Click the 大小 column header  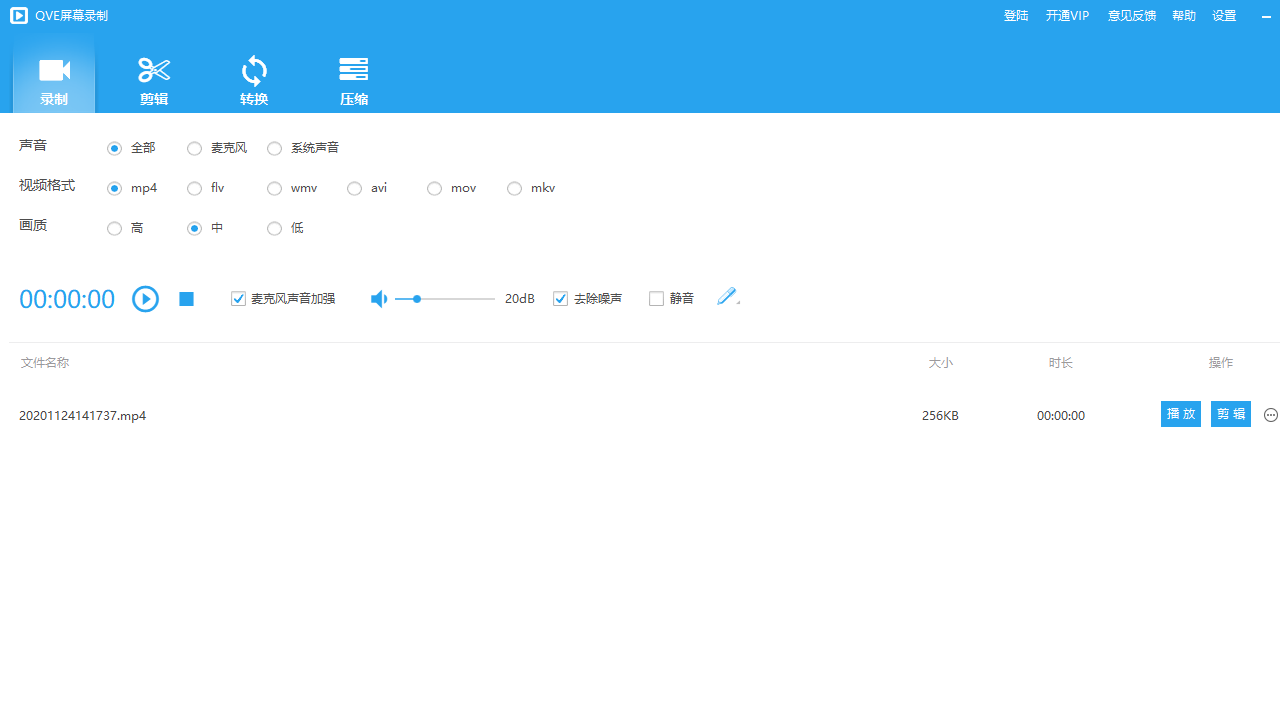(941, 363)
